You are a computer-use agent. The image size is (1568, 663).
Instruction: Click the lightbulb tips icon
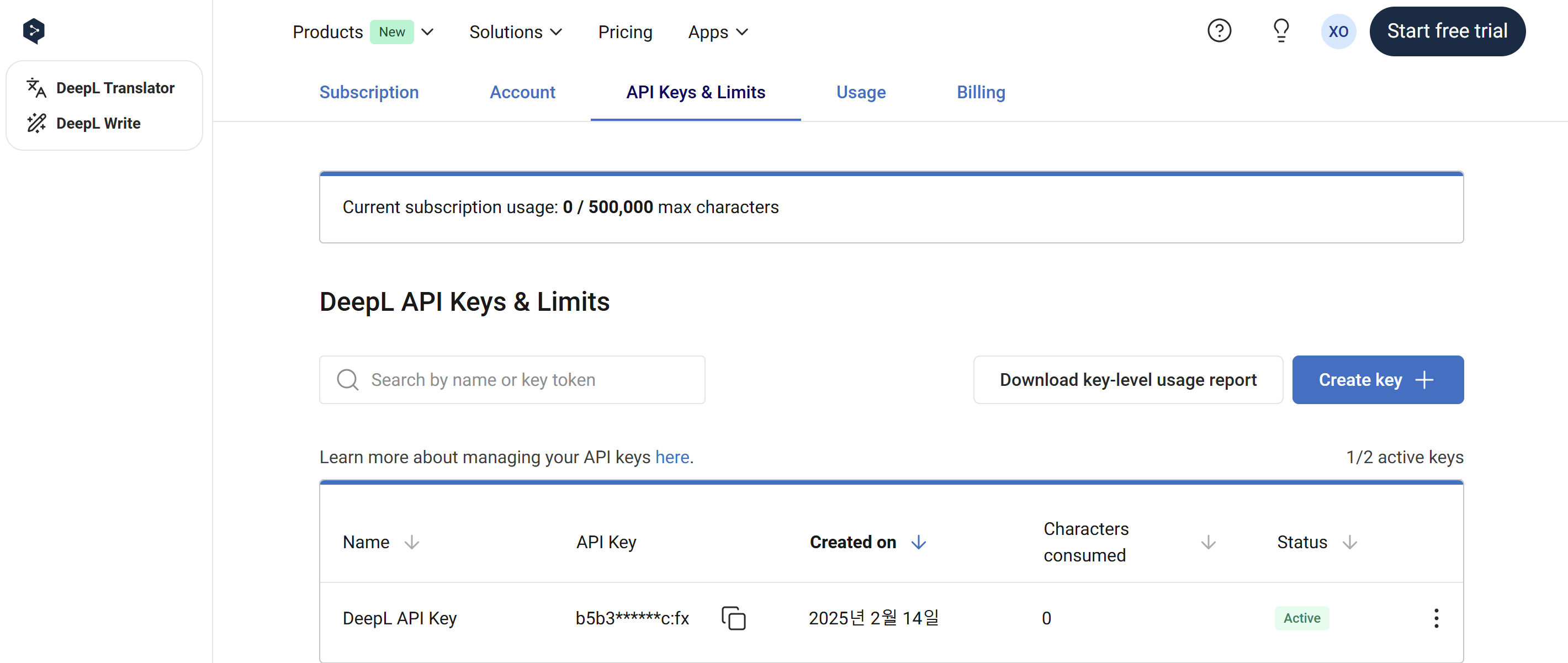coord(1281,31)
